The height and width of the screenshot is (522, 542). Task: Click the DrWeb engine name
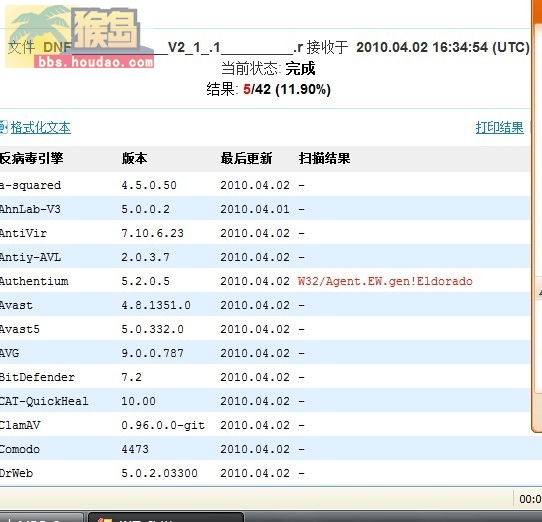[x=17, y=473]
